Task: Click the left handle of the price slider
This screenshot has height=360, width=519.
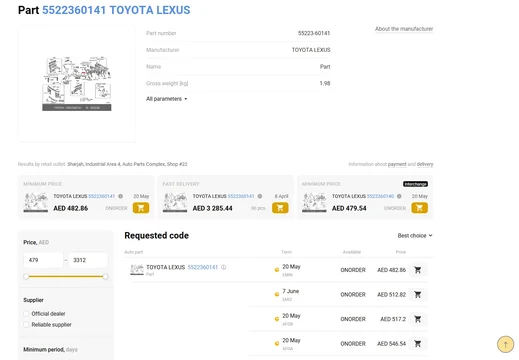Action: pos(26,276)
